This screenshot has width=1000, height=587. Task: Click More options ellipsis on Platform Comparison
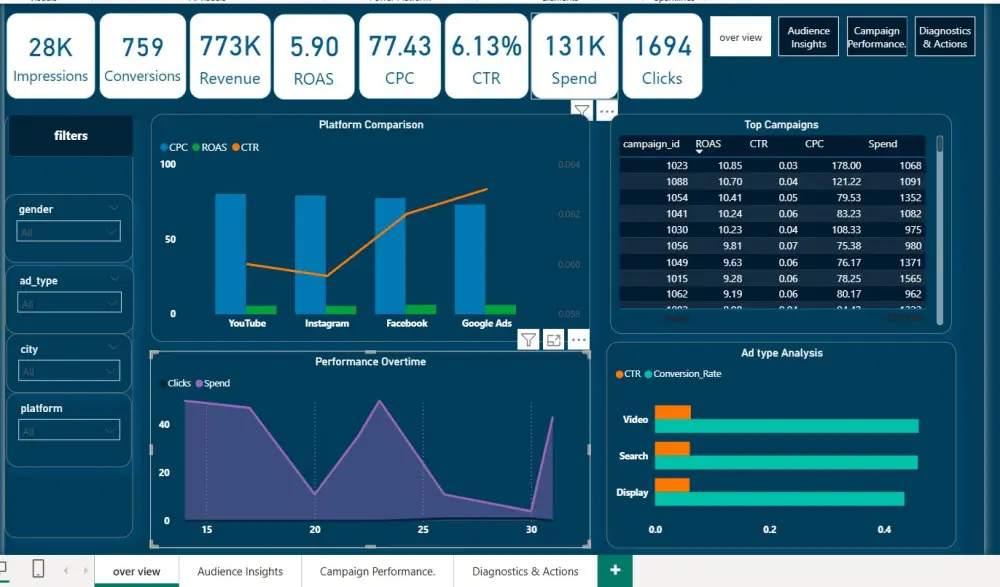point(606,111)
